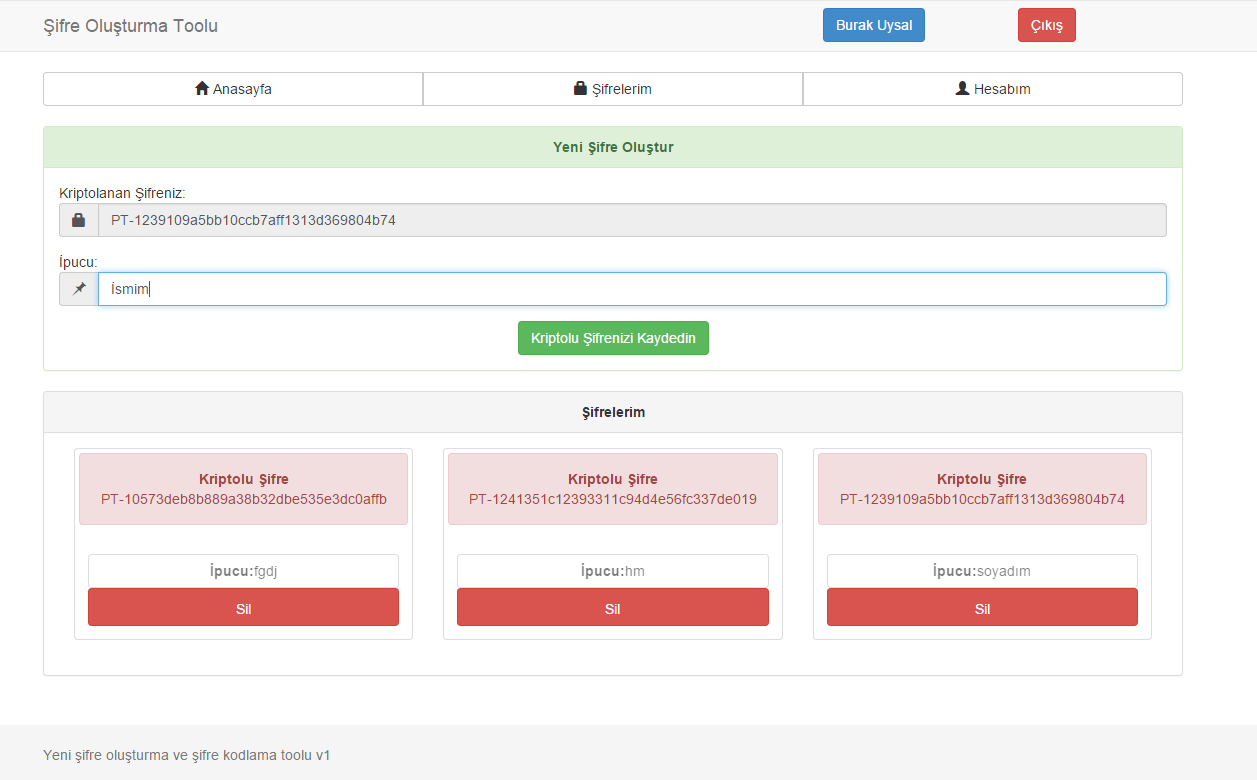Select the PT-10573deb encrypted password card
Image resolution: width=1257 pixels, height=780 pixels.
point(243,489)
